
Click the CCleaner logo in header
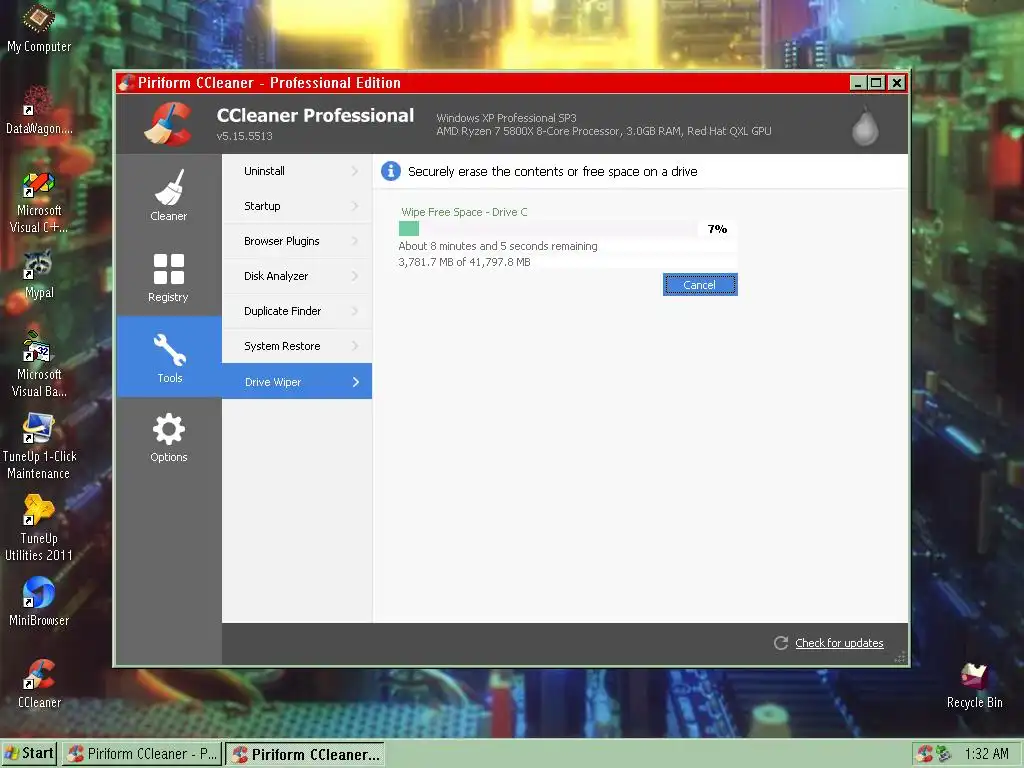coord(168,123)
